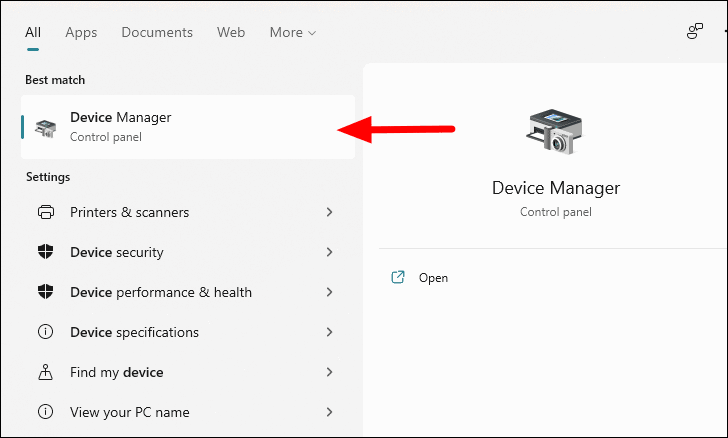Open View your PC name setting
The image size is (728, 438).
186,412
